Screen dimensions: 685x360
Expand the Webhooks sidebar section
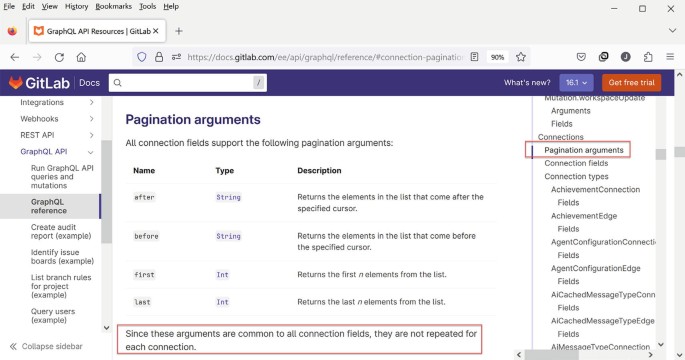click(x=91, y=119)
